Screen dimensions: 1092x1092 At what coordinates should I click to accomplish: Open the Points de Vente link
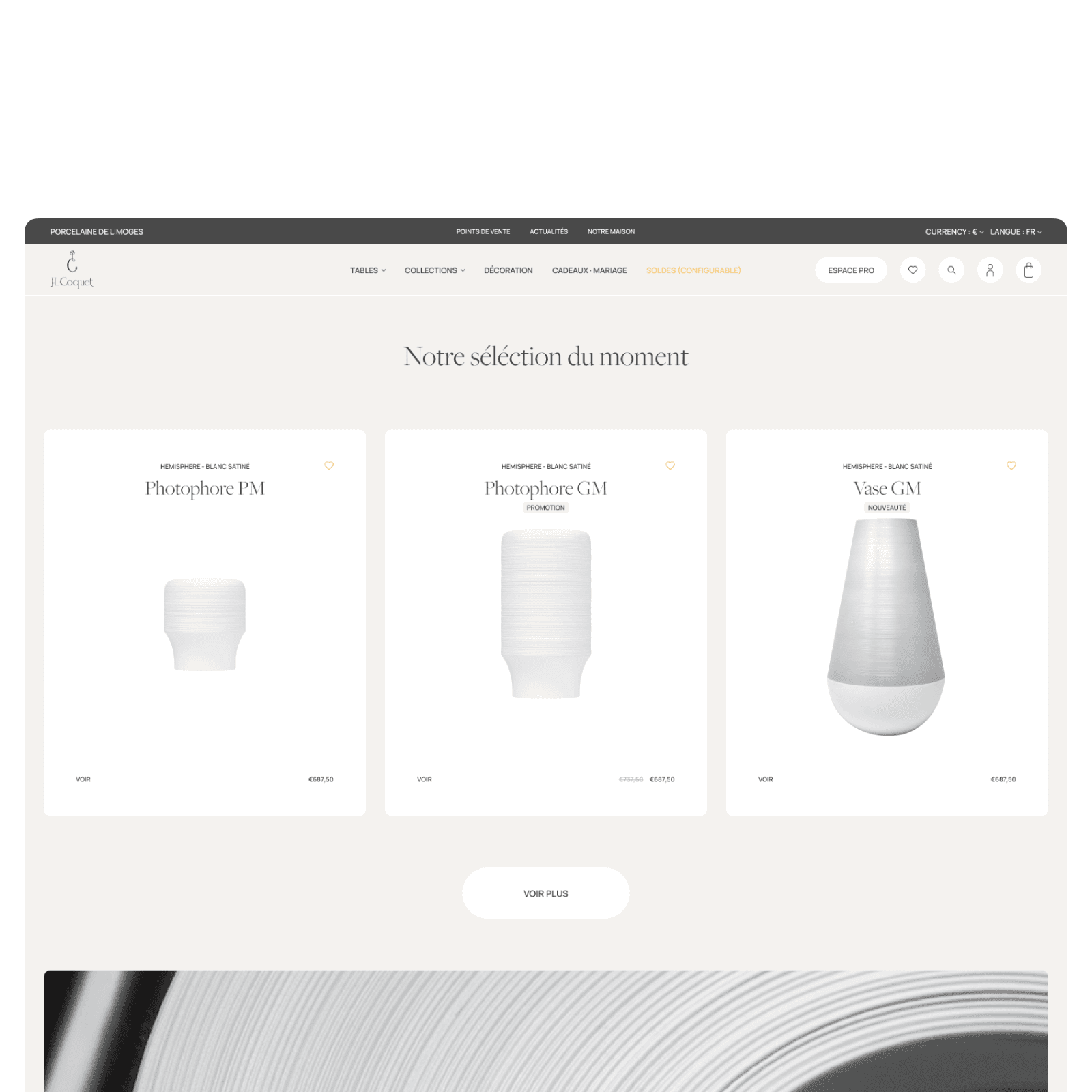(x=483, y=232)
